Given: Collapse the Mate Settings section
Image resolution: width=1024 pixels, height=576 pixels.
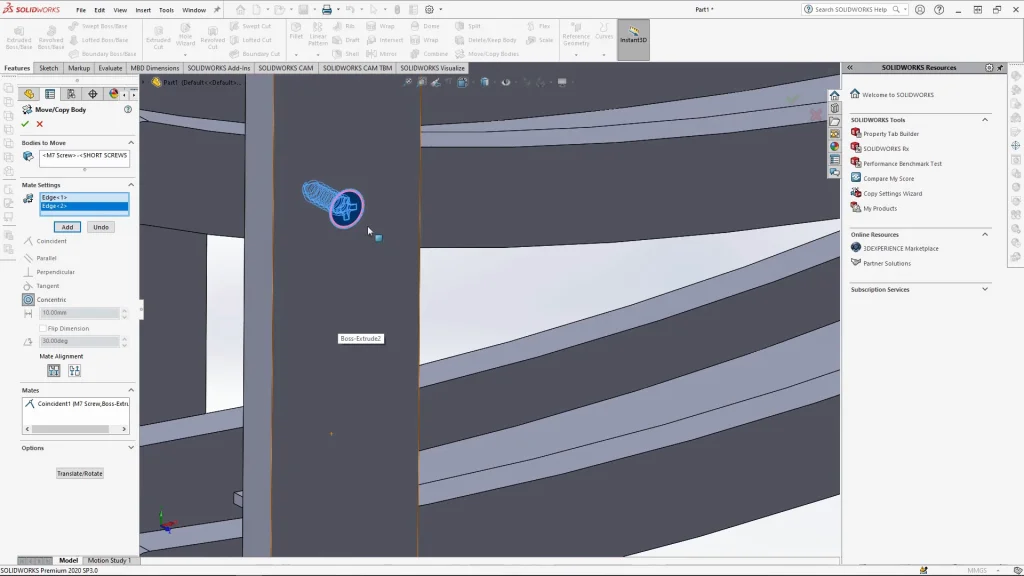Looking at the screenshot, I should [x=131, y=185].
